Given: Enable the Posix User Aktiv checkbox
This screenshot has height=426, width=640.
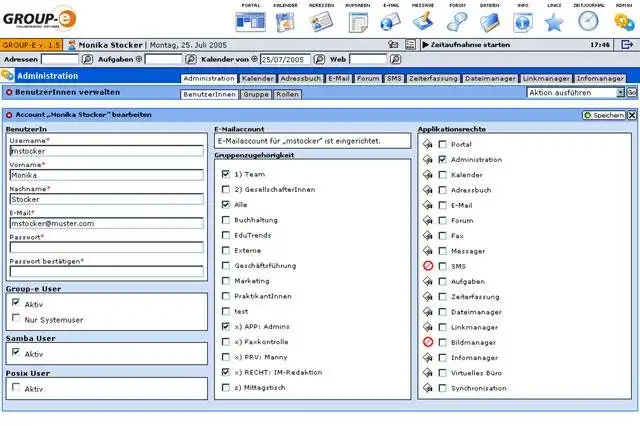Looking at the screenshot, I should (16, 387).
